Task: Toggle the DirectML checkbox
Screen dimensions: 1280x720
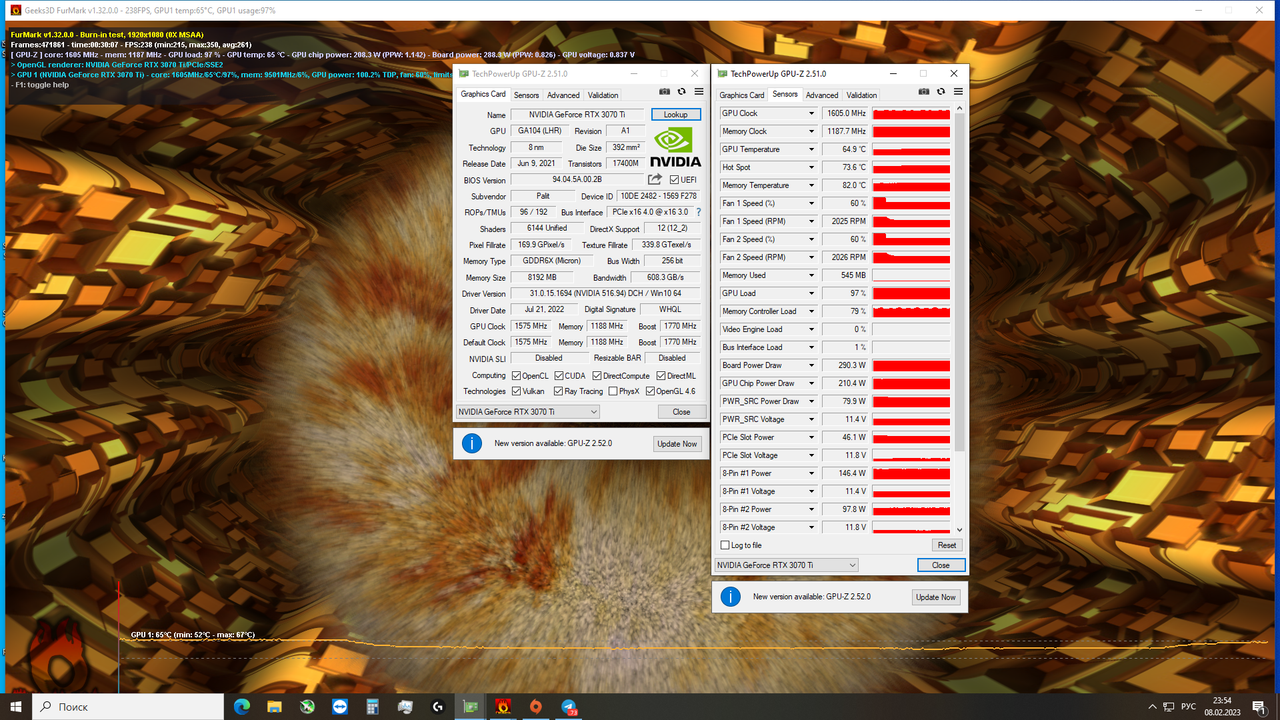Action: [661, 375]
